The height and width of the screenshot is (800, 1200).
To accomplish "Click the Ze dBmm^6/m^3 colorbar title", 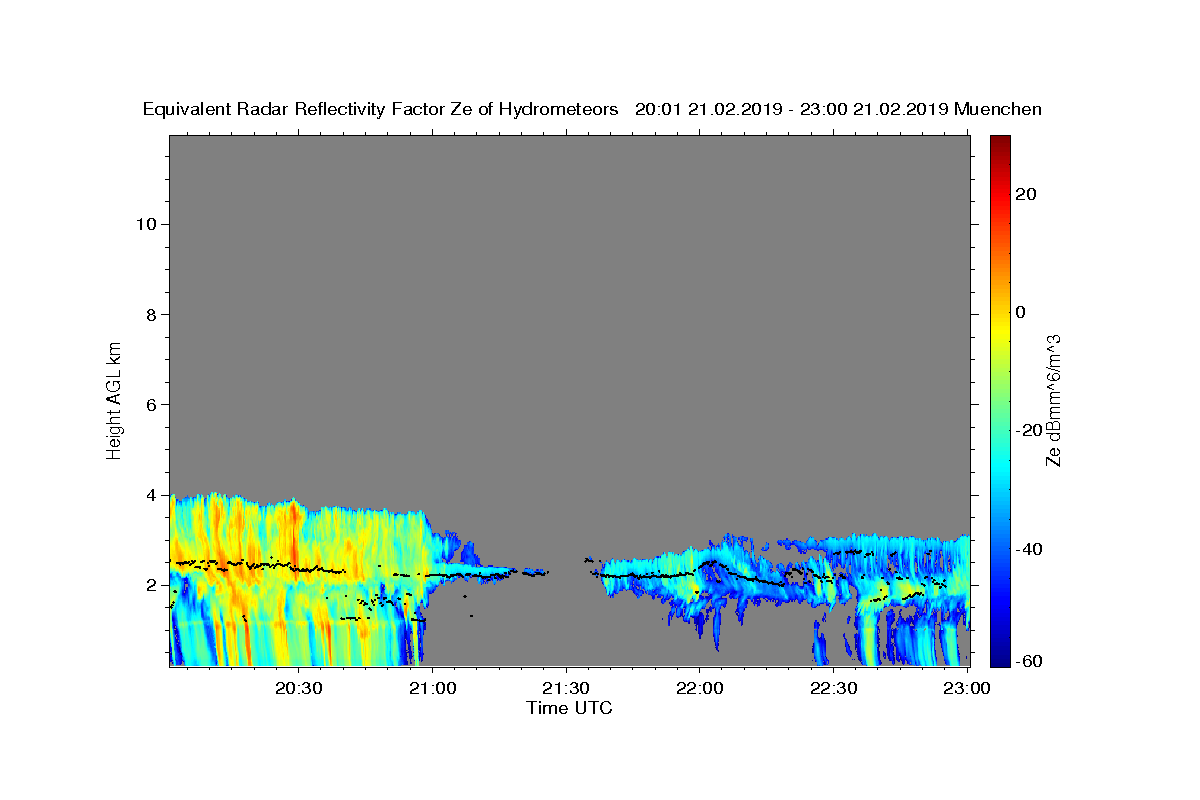I will click(1054, 400).
